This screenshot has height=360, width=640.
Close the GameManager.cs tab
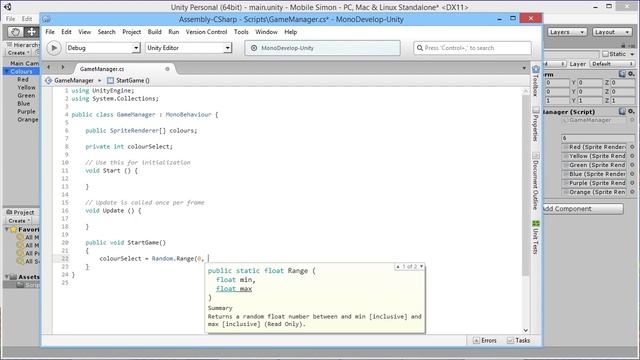coord(167,69)
